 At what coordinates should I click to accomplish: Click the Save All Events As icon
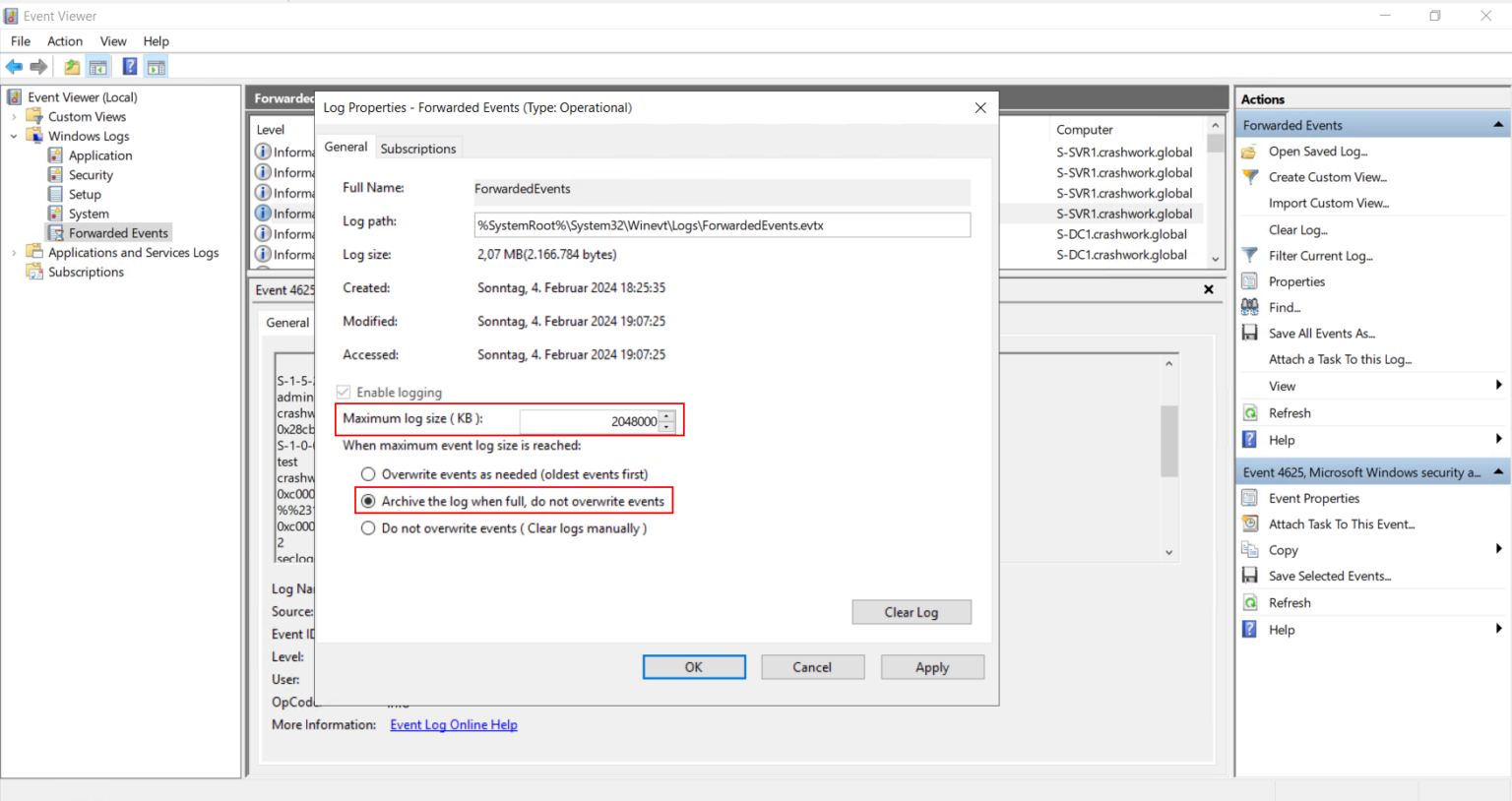[x=1250, y=334]
